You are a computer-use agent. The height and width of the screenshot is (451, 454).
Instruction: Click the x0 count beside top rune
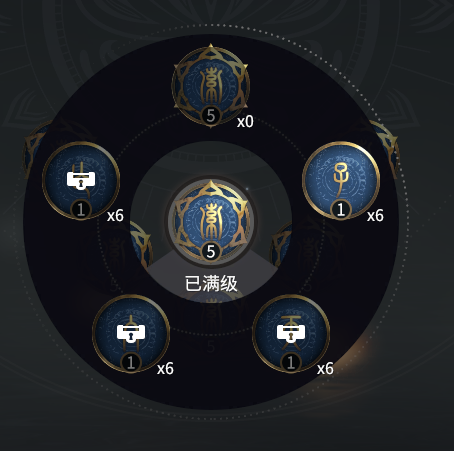click(x=245, y=122)
